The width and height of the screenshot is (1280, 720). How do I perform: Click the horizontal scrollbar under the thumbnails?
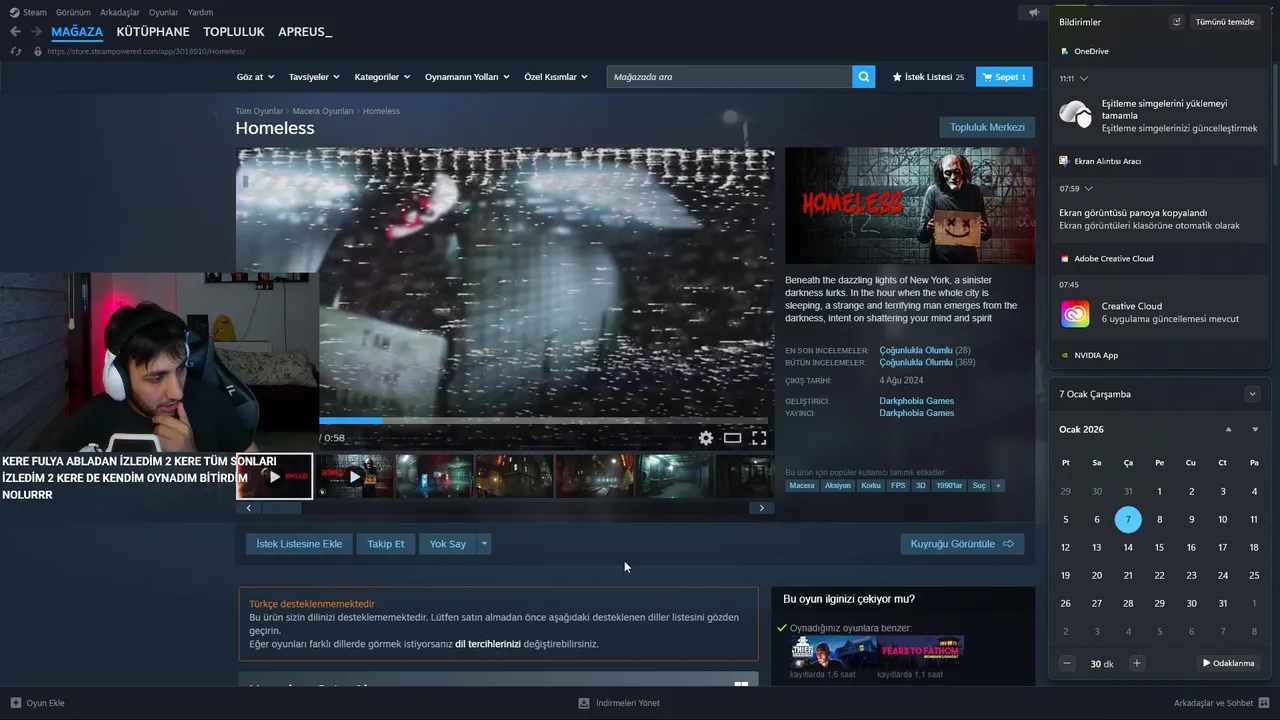pos(505,508)
